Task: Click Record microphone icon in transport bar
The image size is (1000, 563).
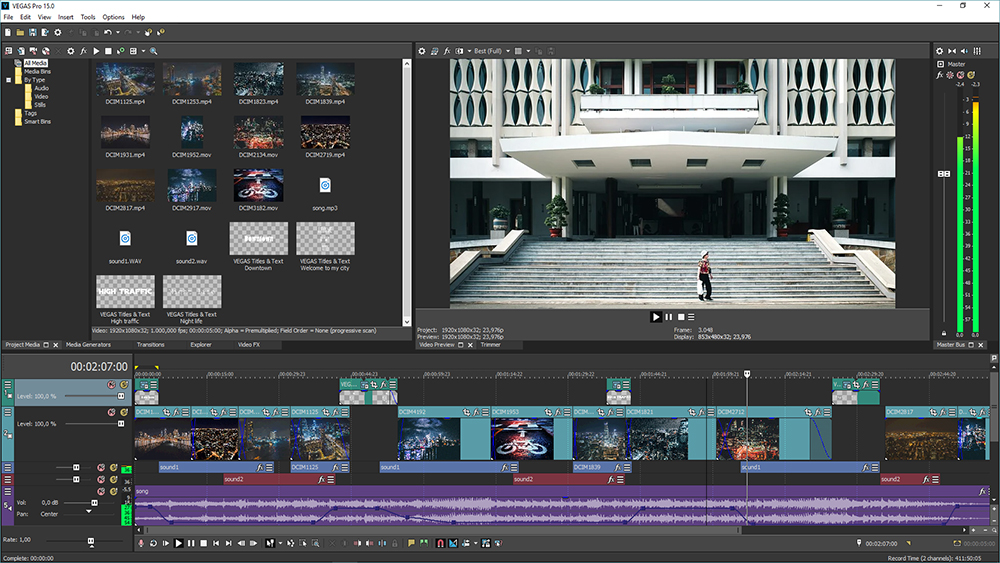Action: (141, 543)
